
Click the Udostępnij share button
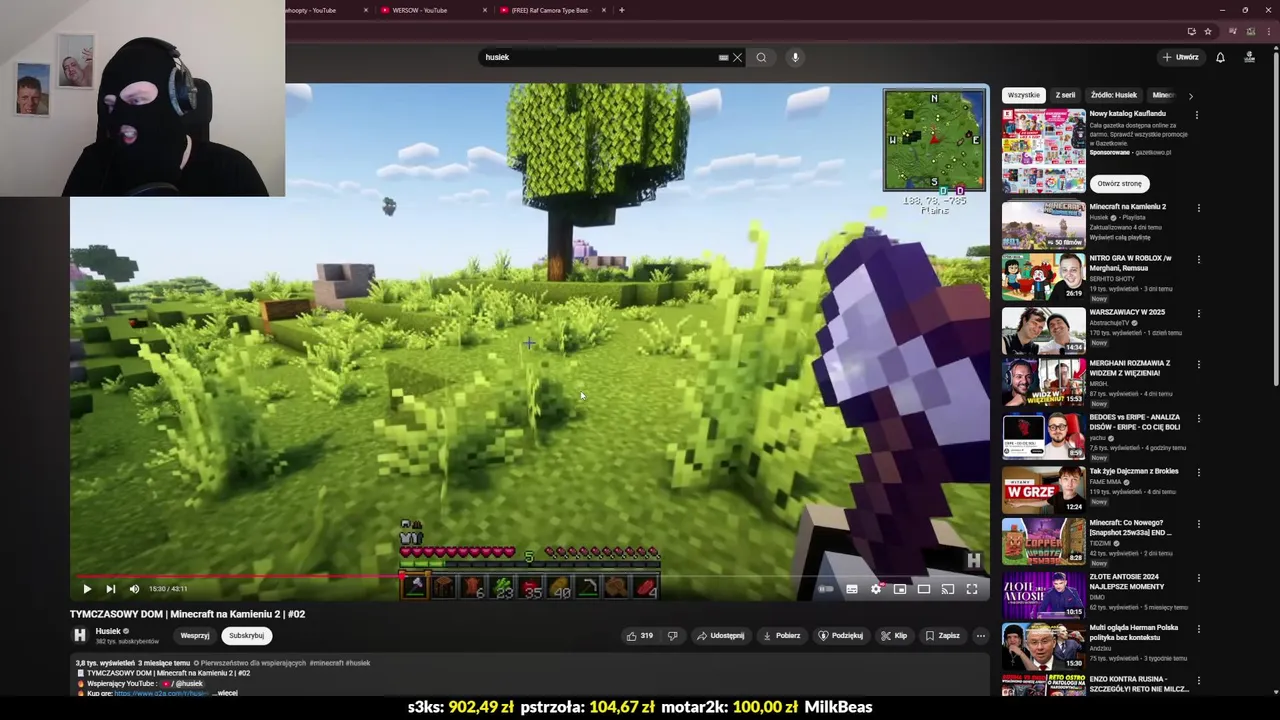pyautogui.click(x=720, y=636)
